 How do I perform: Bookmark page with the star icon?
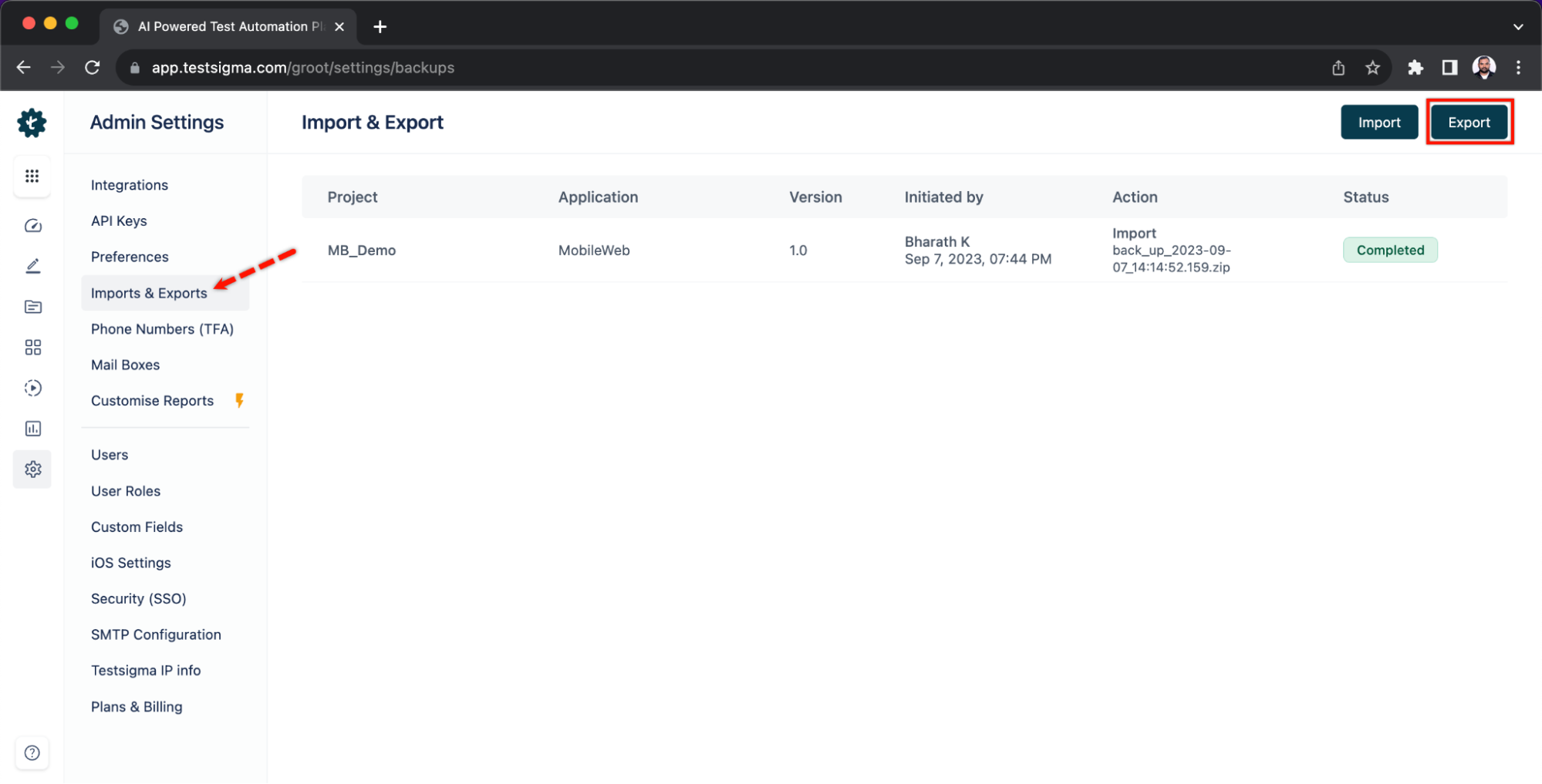[x=1372, y=68]
